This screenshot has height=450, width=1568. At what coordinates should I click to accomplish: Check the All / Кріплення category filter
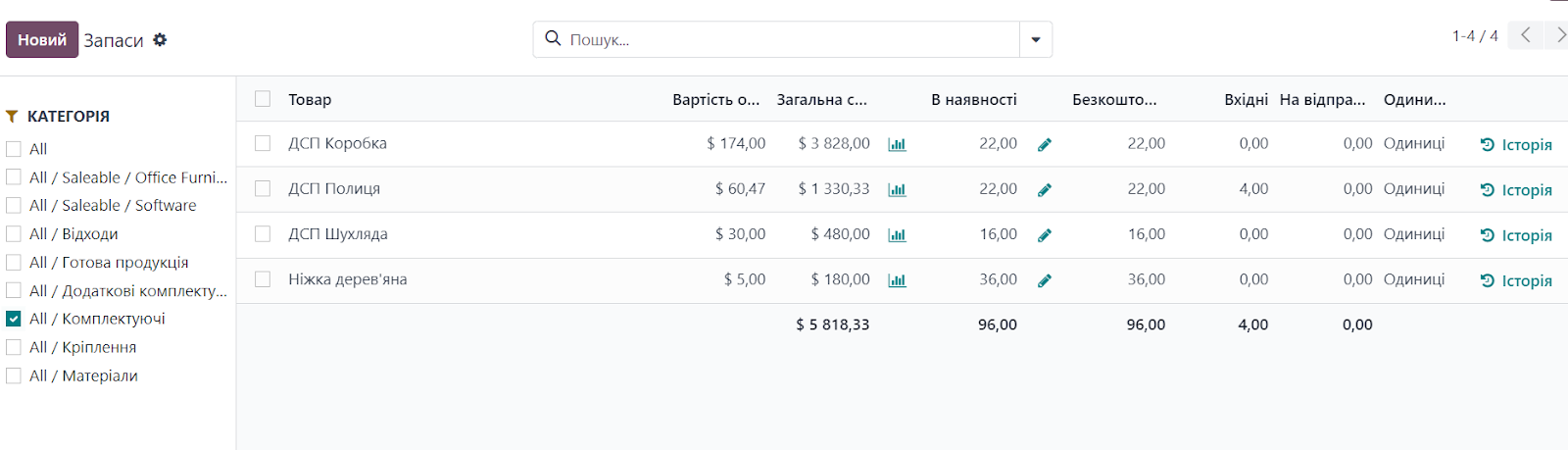click(14, 347)
